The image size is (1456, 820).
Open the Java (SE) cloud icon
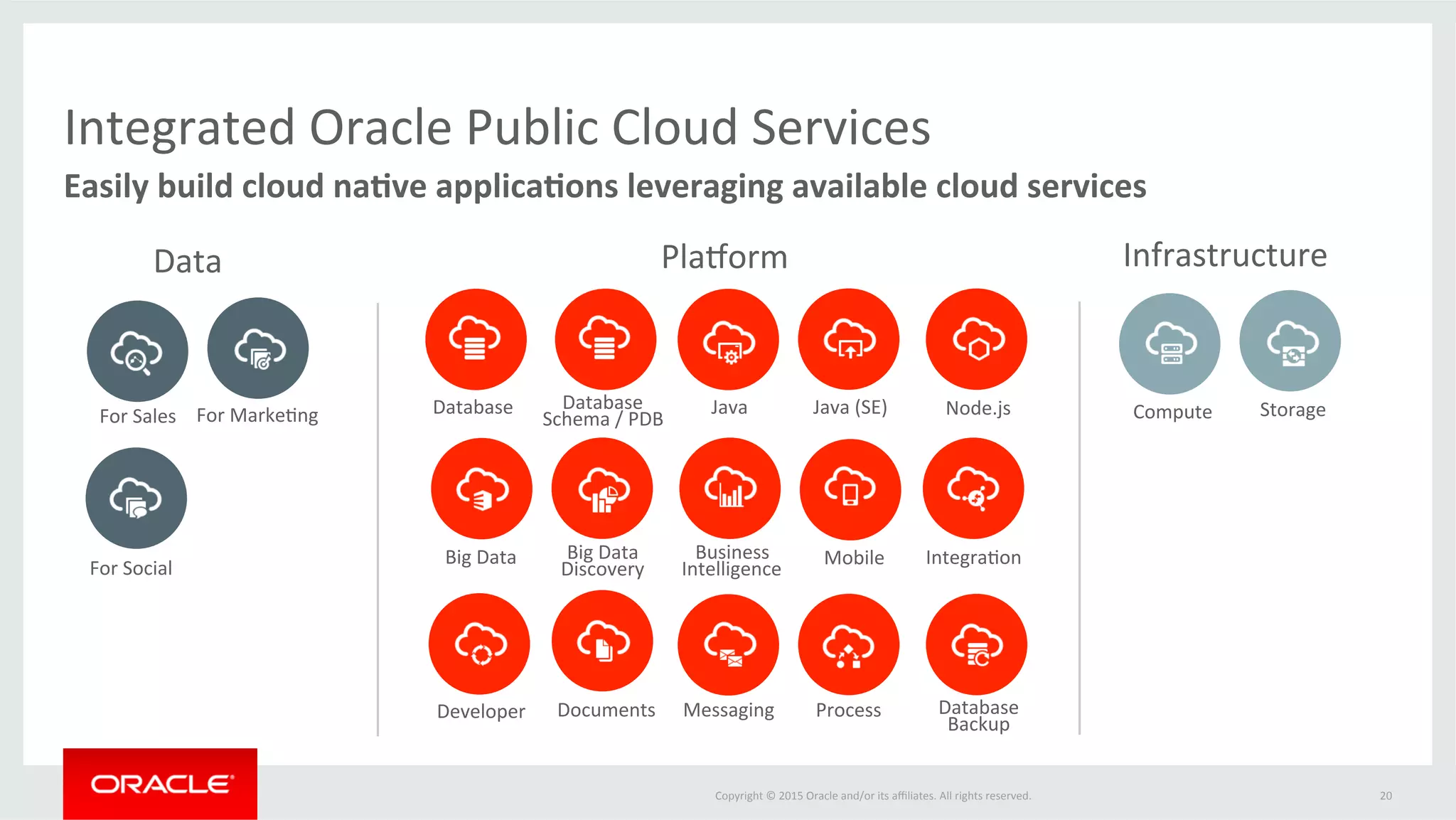pos(848,339)
